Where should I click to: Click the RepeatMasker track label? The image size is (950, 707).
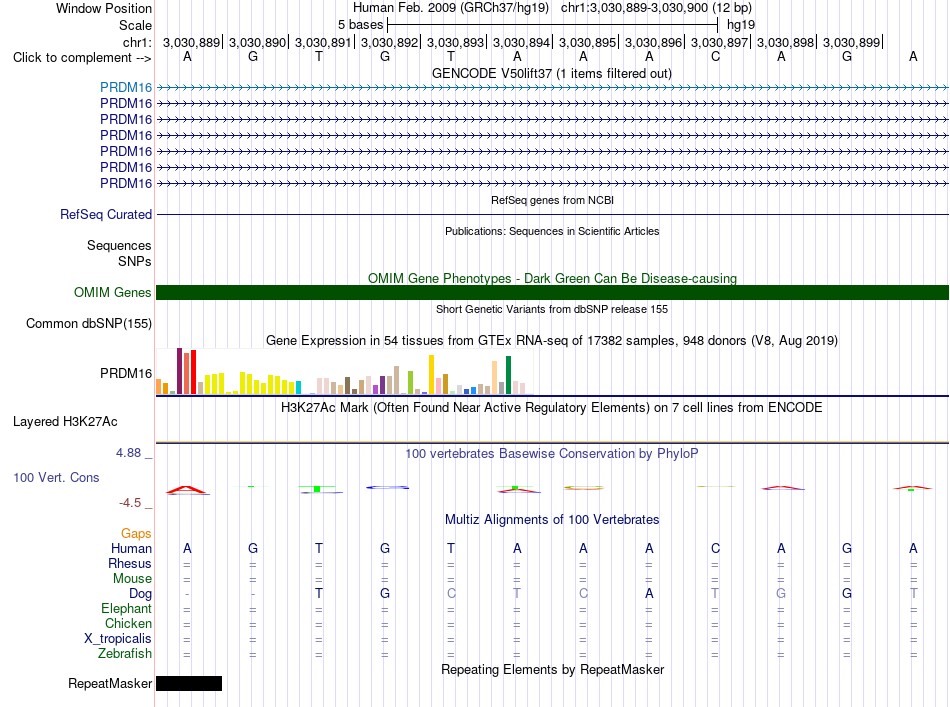pos(110,683)
